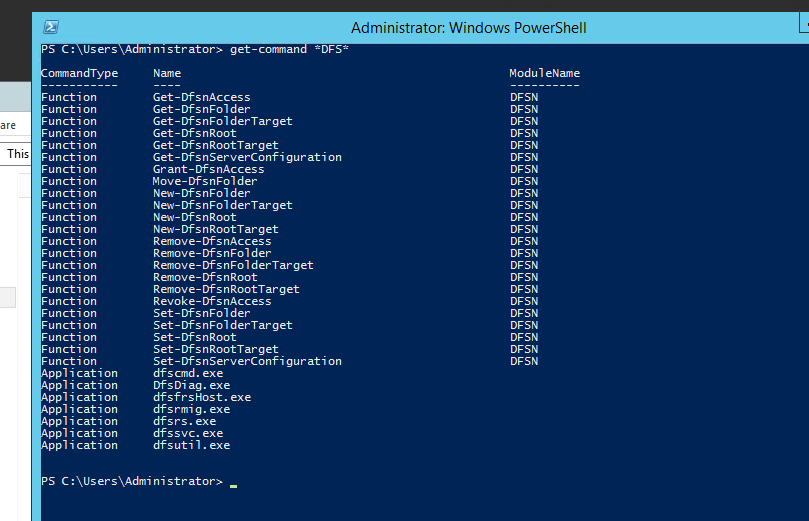Click the Remove-DfsnRootTarget entry
Screen dimensions: 809x521
click(x=226, y=289)
